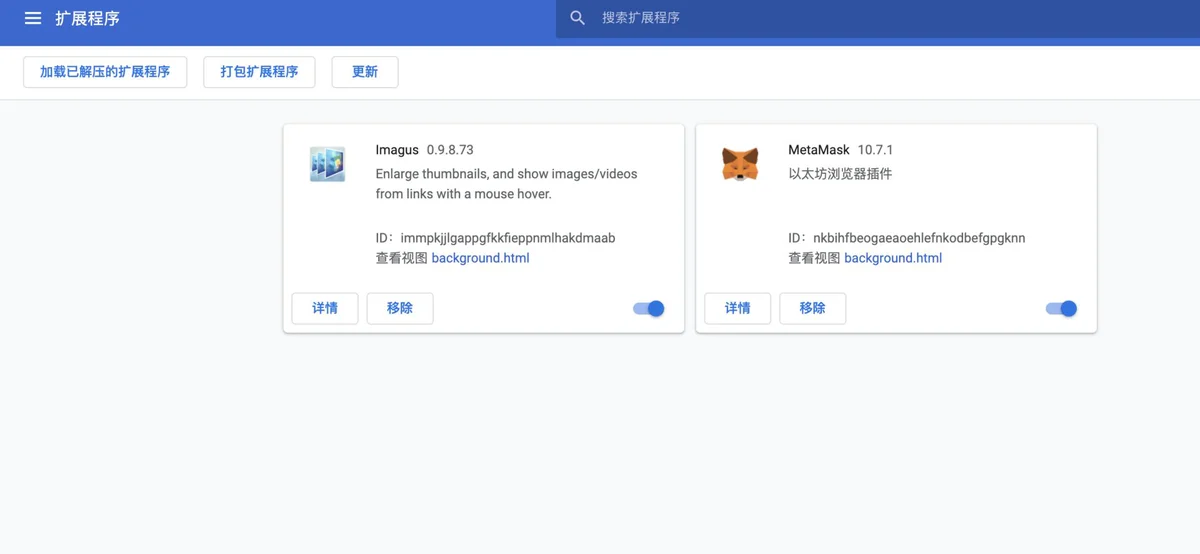This screenshot has height=554, width=1200.
Task: Disable the Imagus extension toggle
Action: point(649,309)
